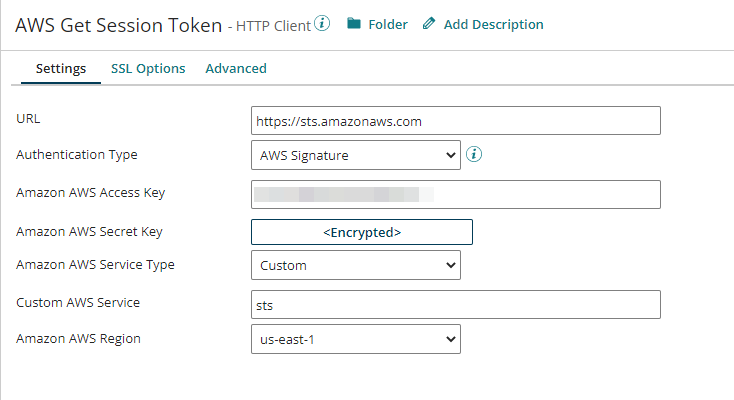The image size is (734, 400).
Task: Expand the Amazon AWS Region dropdown
Action: pyautogui.click(x=355, y=339)
